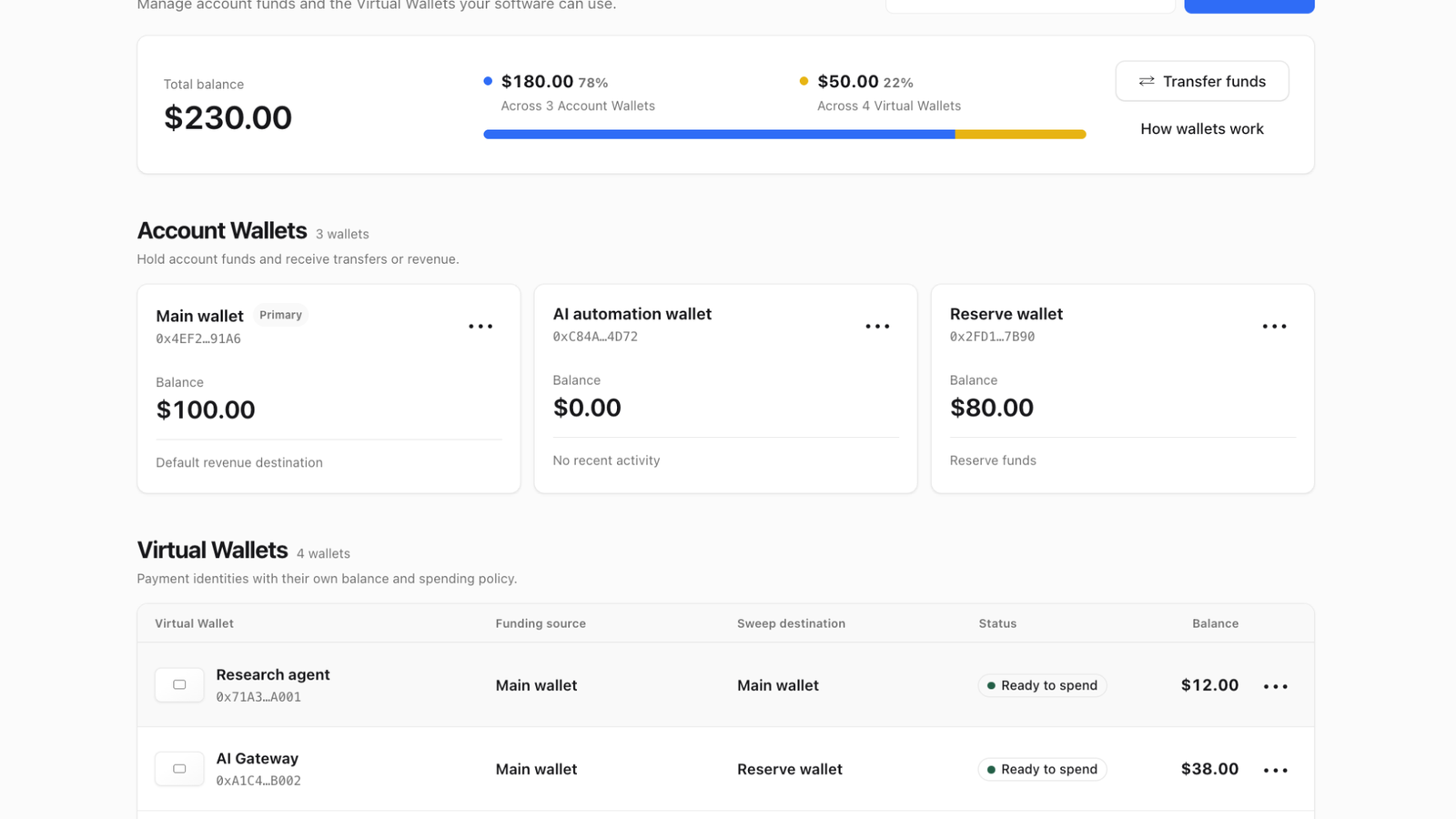The image size is (1456, 819).
Task: Click the blue $180.00 legend dot
Action: pyautogui.click(x=488, y=81)
